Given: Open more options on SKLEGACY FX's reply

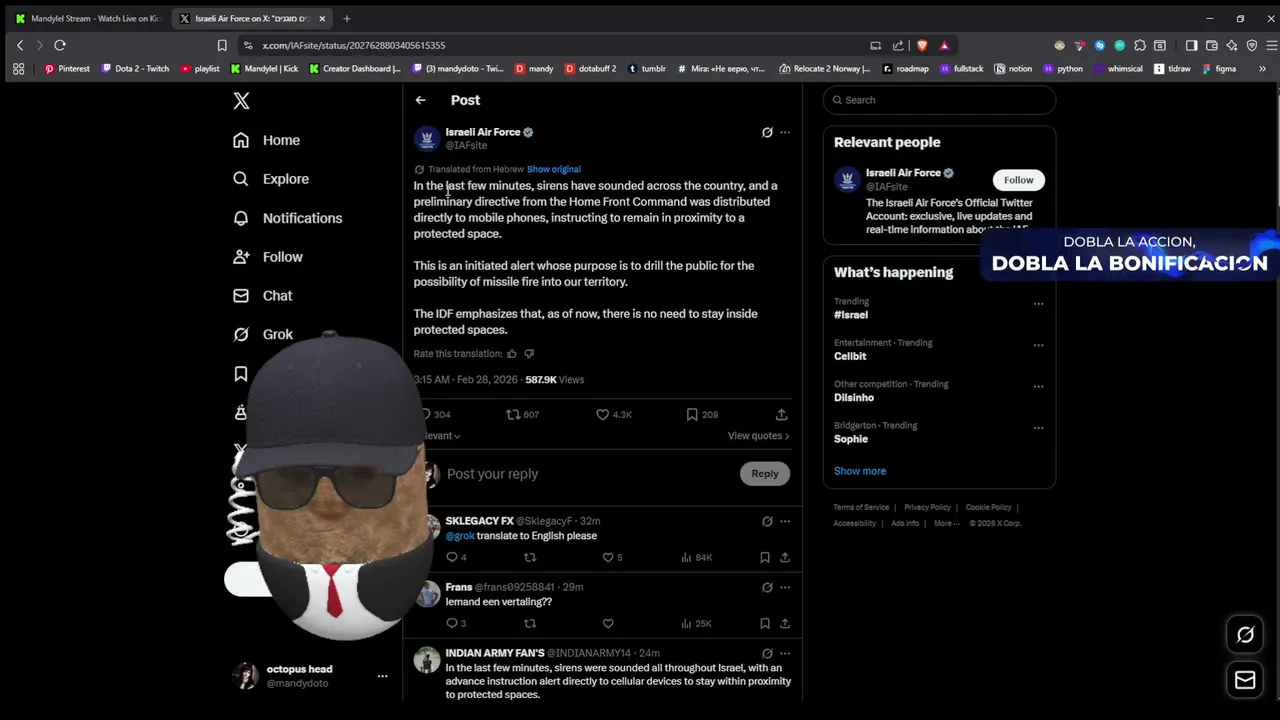Looking at the screenshot, I should pyautogui.click(x=785, y=521).
